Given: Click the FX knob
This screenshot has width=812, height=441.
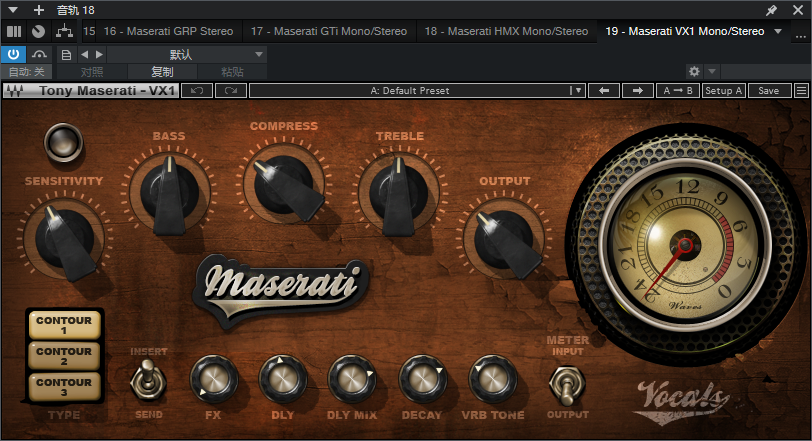Looking at the screenshot, I should tap(214, 379).
